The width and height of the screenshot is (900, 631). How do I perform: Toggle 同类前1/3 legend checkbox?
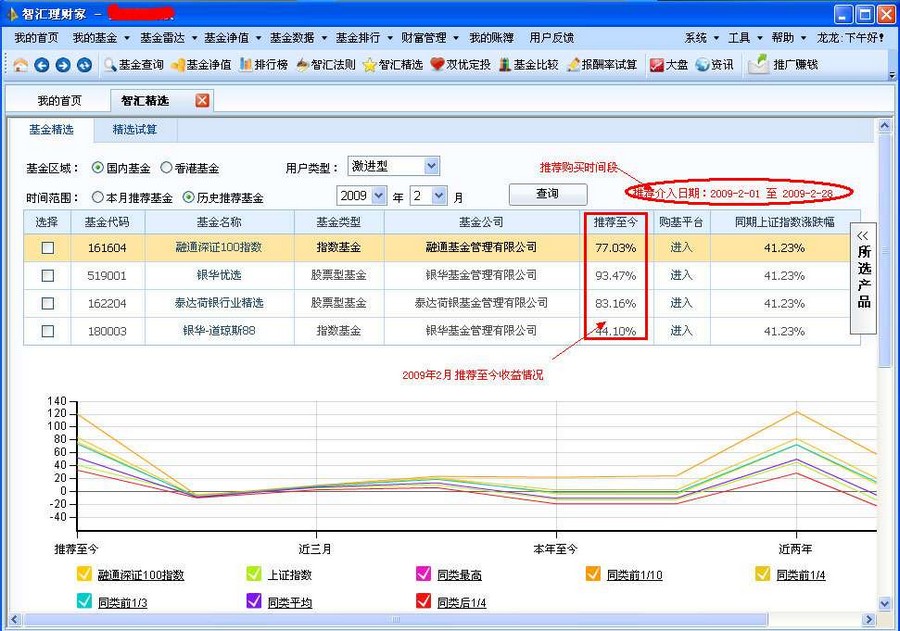tap(84, 601)
